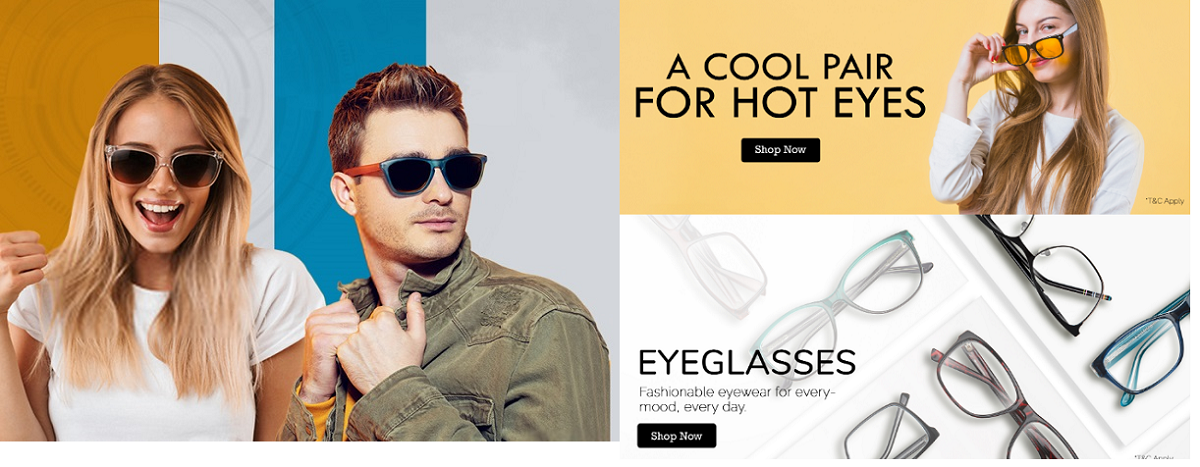Screen dimensions: 1200x467
Task: Open the 'A Cool Pair For Hot Eyes' headline
Action: pos(780,85)
